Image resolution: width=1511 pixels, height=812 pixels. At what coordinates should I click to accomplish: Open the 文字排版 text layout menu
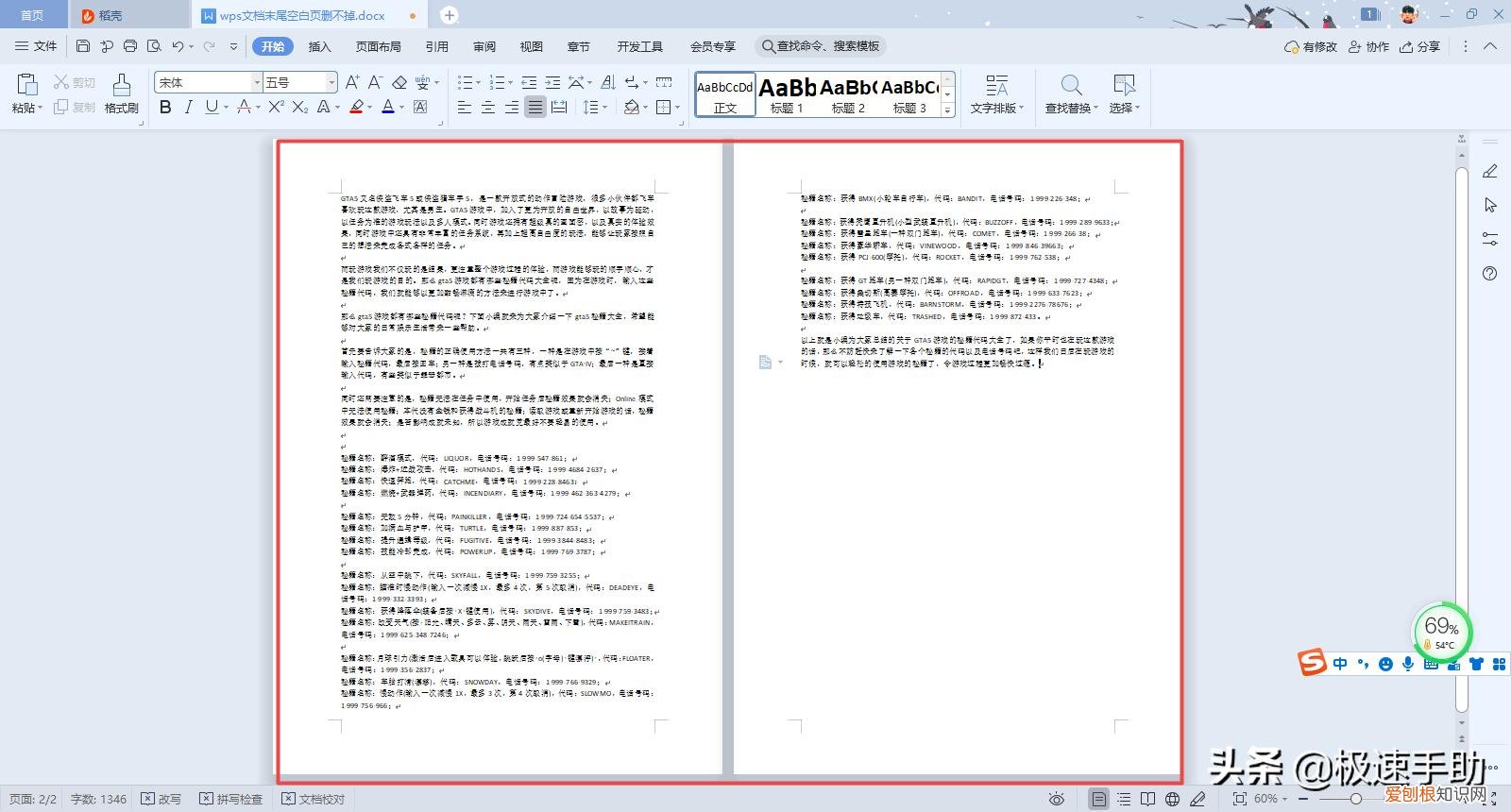[996, 94]
